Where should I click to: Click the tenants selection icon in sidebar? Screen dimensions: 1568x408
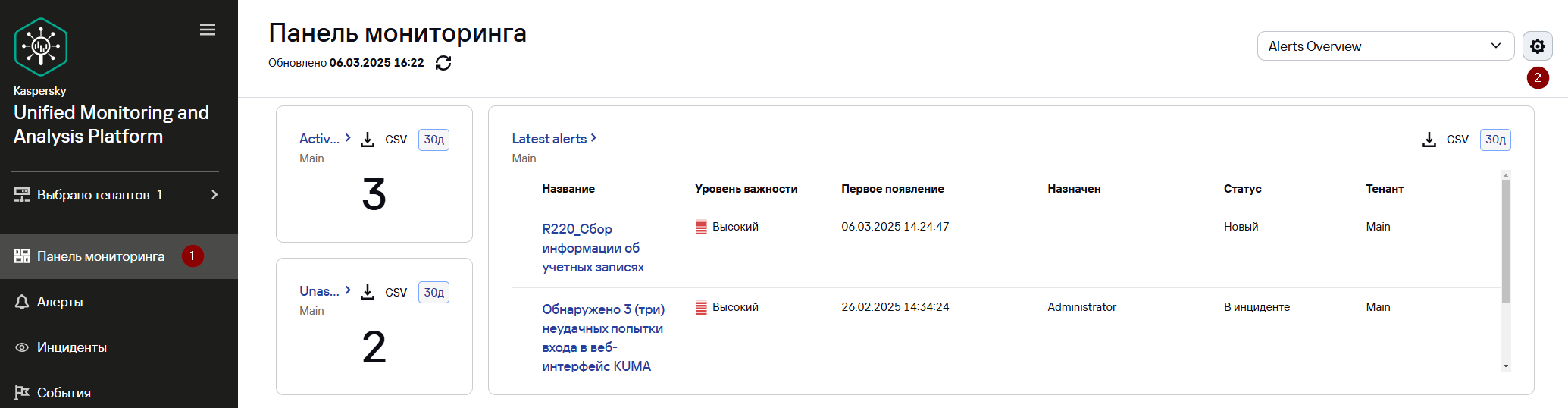pyautogui.click(x=22, y=195)
